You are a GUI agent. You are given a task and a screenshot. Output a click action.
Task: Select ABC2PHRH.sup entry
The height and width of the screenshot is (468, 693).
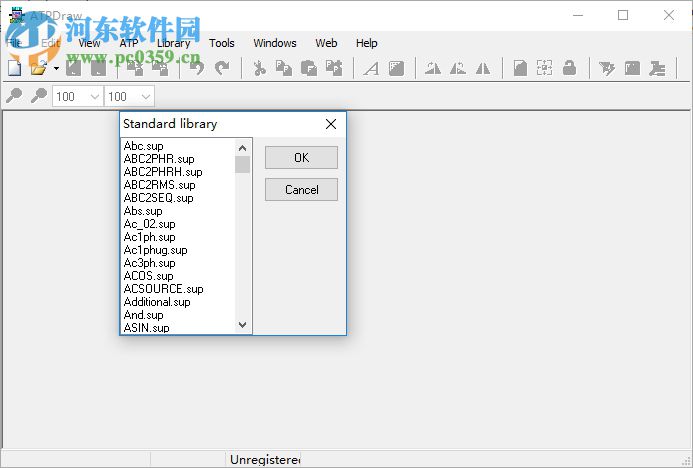[x=163, y=172]
